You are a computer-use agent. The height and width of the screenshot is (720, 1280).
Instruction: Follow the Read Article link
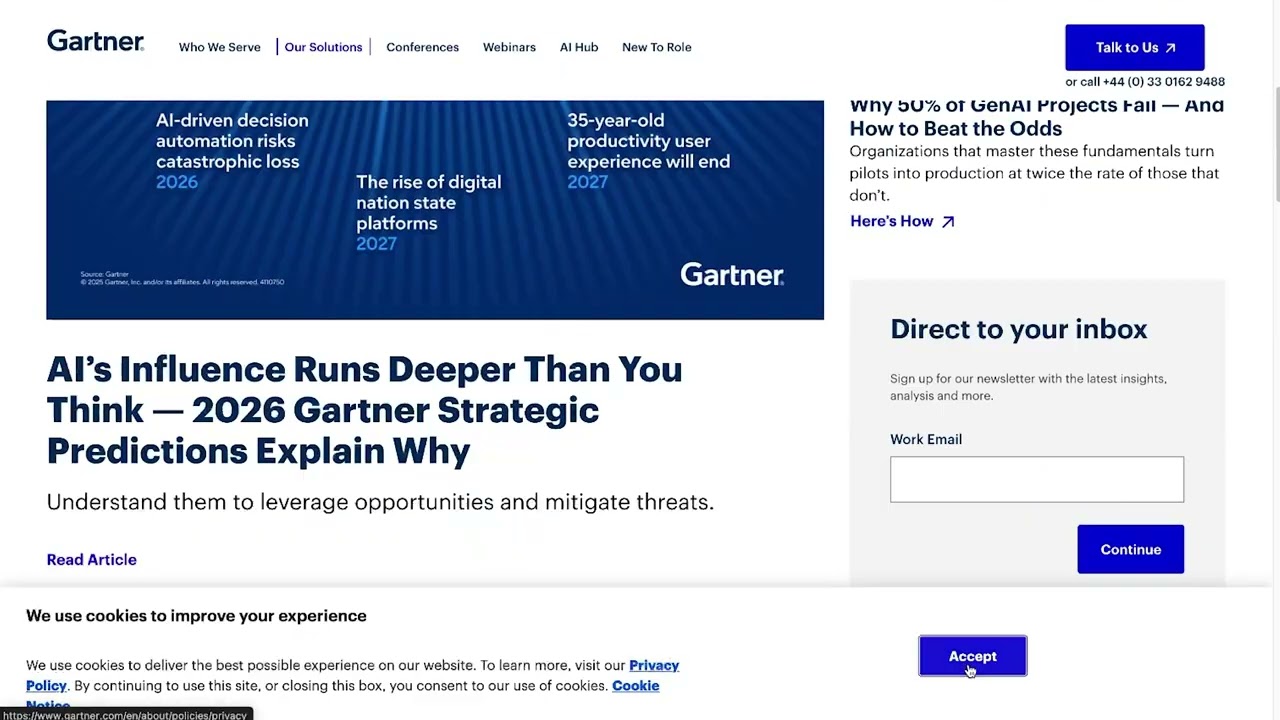(x=91, y=559)
